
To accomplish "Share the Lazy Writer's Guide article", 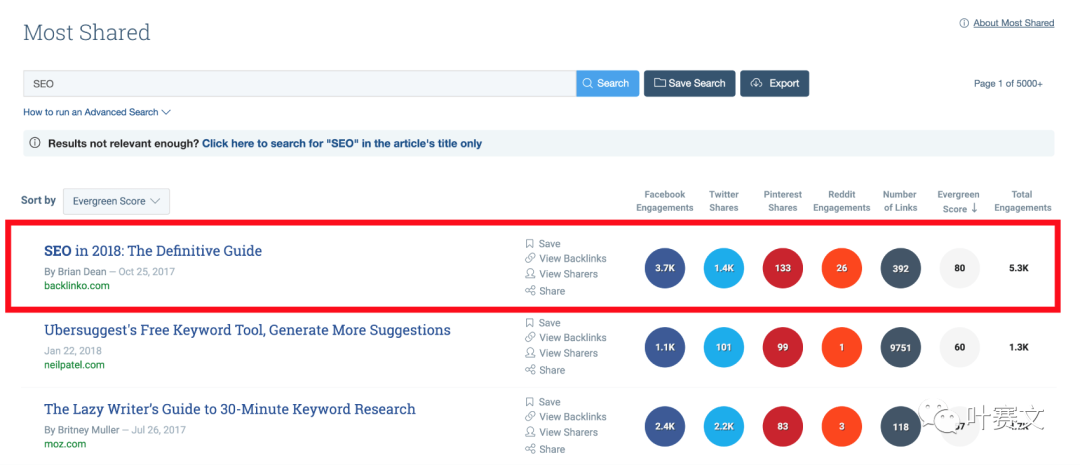I will [x=545, y=449].
